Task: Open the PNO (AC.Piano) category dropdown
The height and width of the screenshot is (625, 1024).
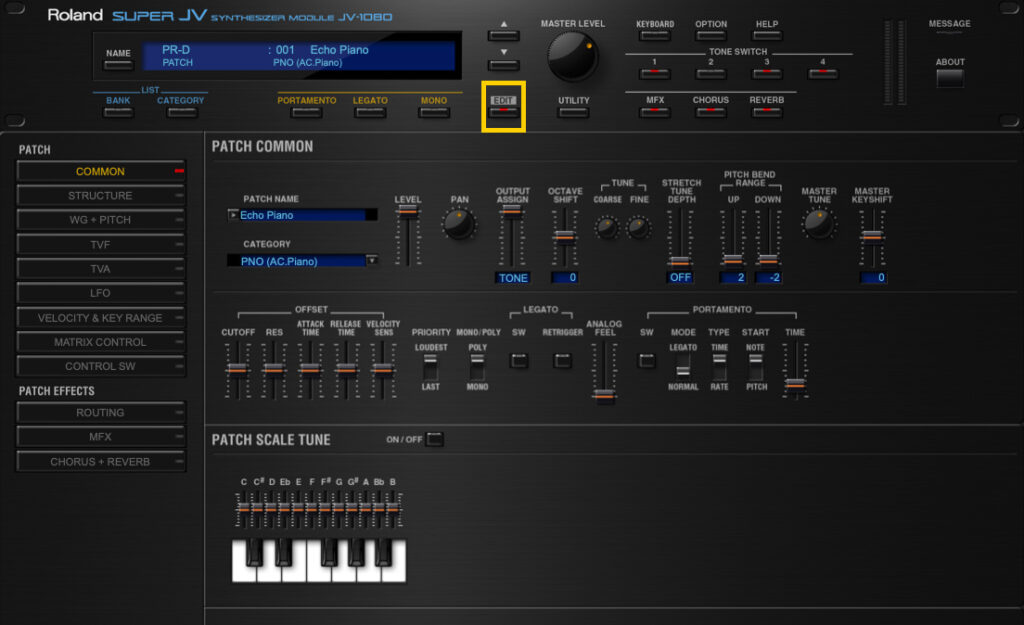Action: coord(372,260)
